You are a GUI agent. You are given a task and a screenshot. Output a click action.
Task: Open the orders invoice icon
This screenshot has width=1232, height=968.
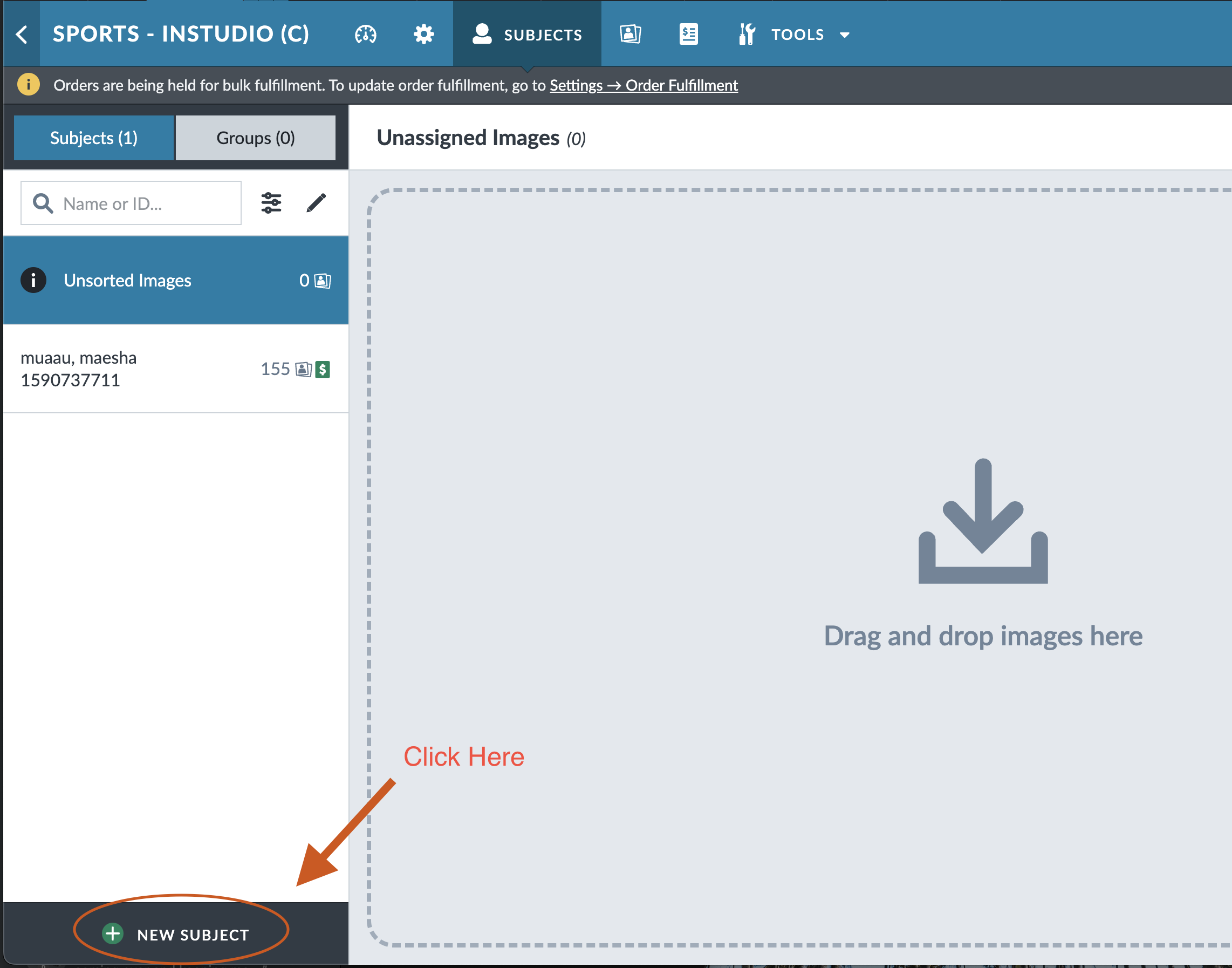click(x=688, y=35)
